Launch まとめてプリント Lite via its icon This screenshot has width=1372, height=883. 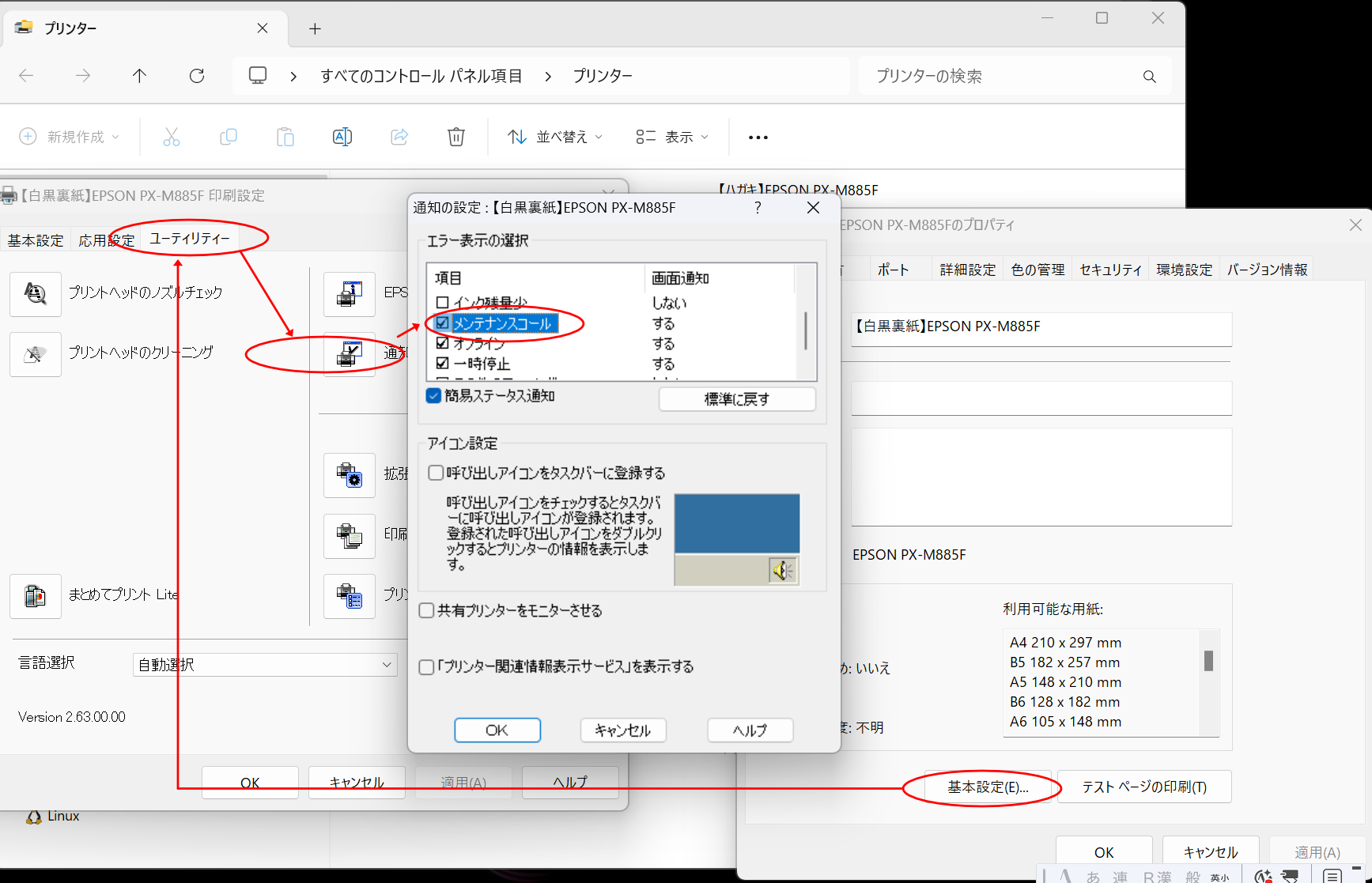point(35,596)
